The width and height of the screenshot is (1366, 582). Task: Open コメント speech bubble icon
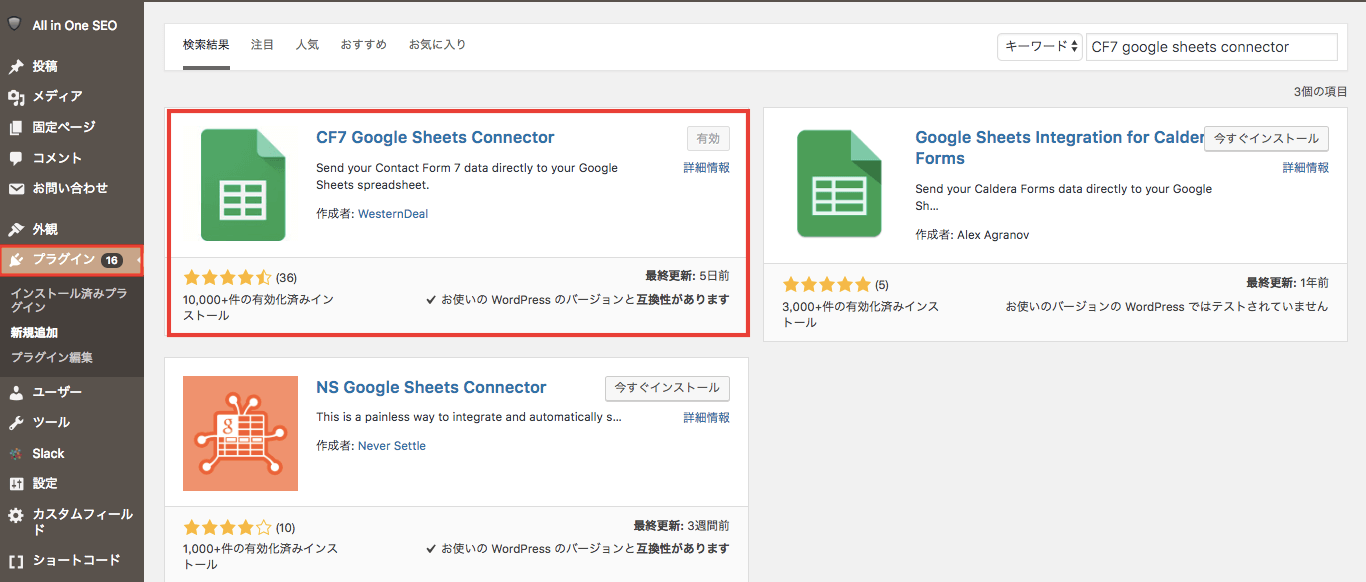pyautogui.click(x=16, y=158)
